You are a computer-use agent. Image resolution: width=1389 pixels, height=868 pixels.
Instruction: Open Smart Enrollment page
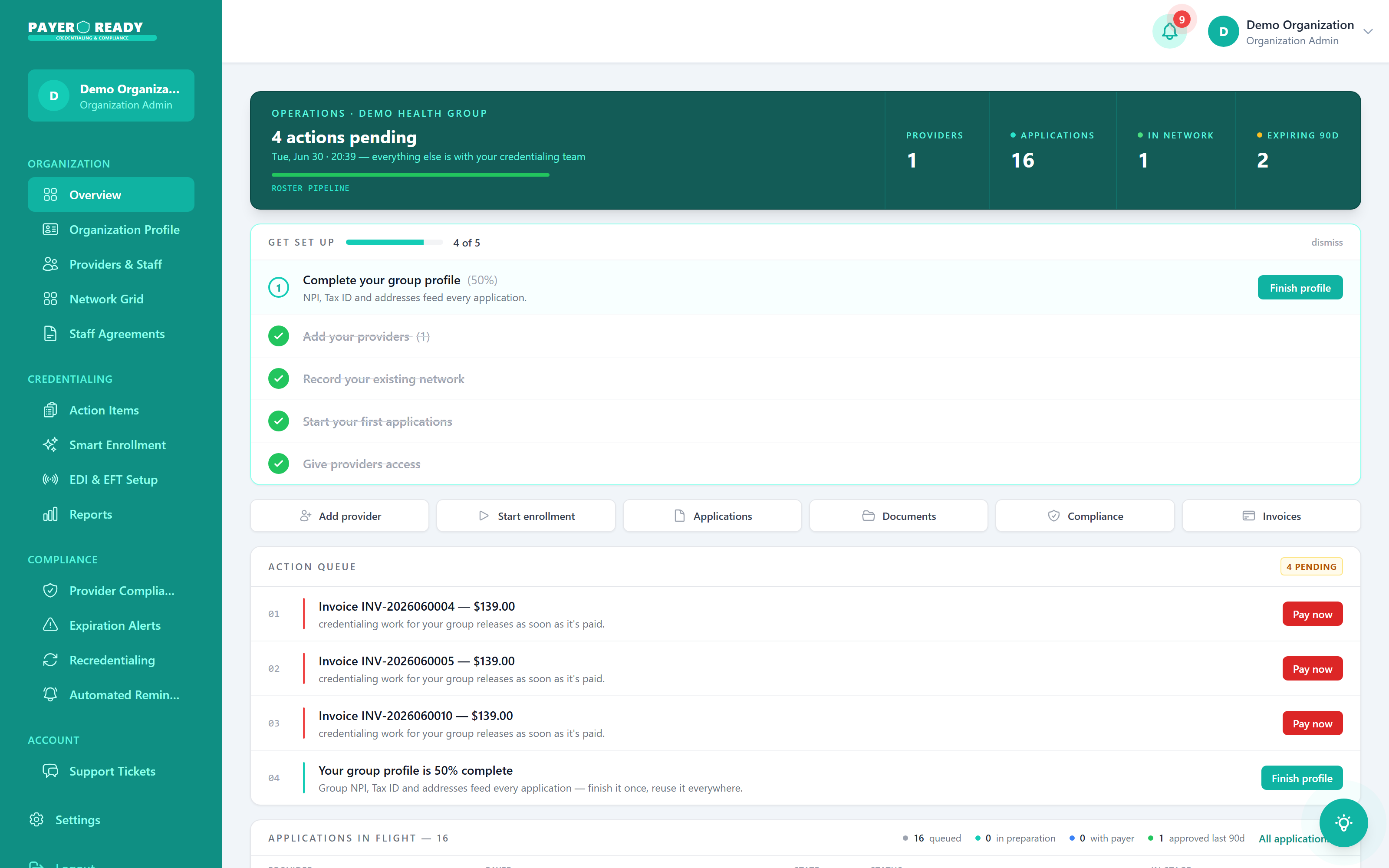pyautogui.click(x=111, y=444)
